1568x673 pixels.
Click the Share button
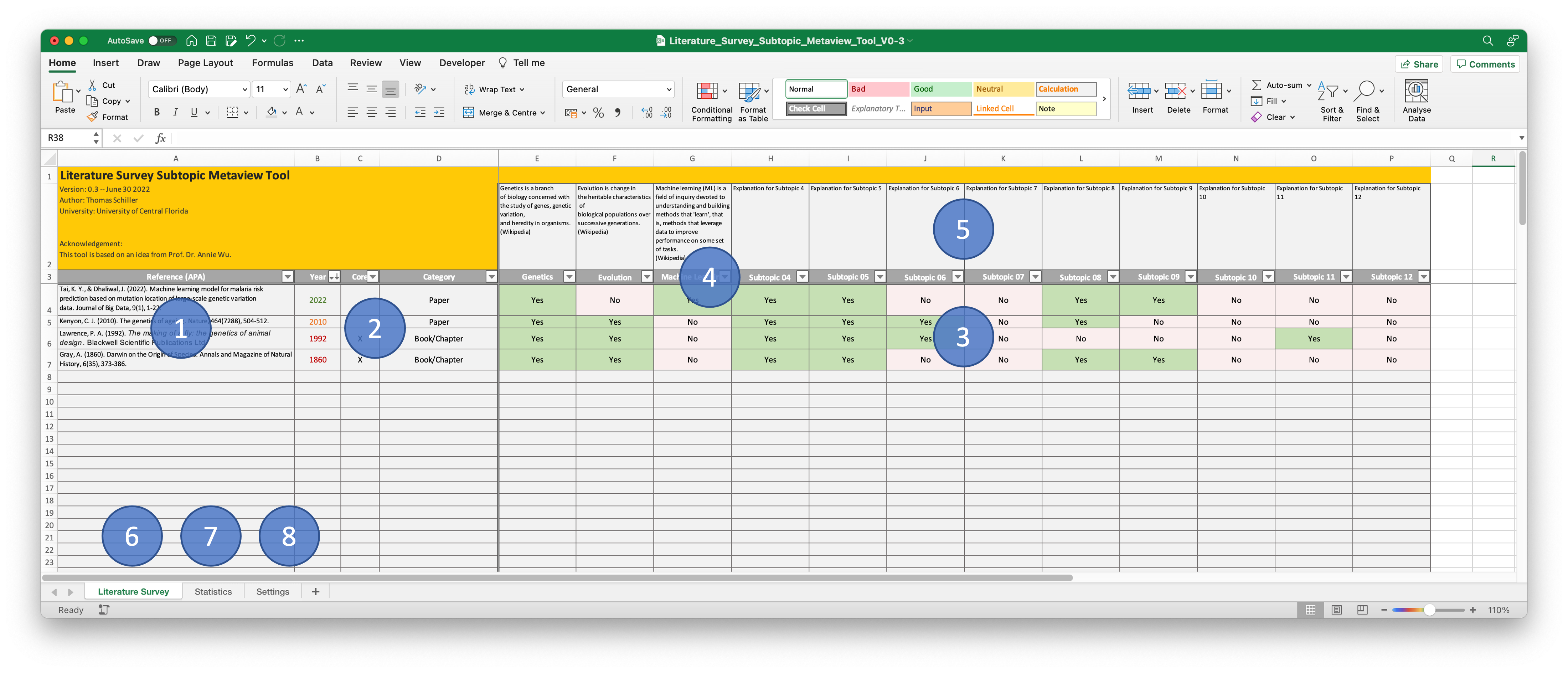pos(1419,64)
